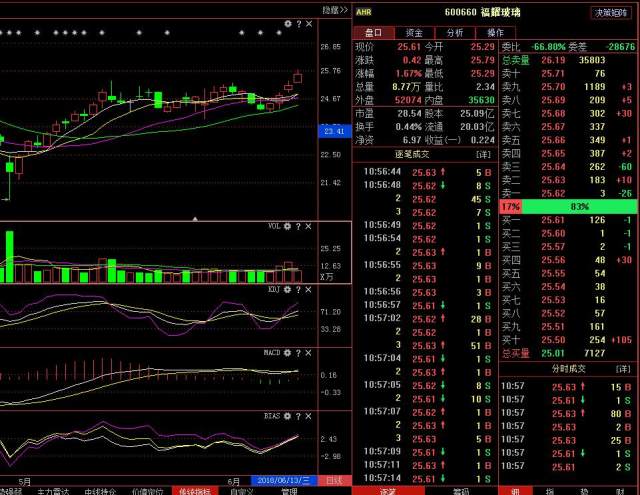Select the 传统指标 bottom tab
640x495 pixels.
pyautogui.click(x=195, y=491)
